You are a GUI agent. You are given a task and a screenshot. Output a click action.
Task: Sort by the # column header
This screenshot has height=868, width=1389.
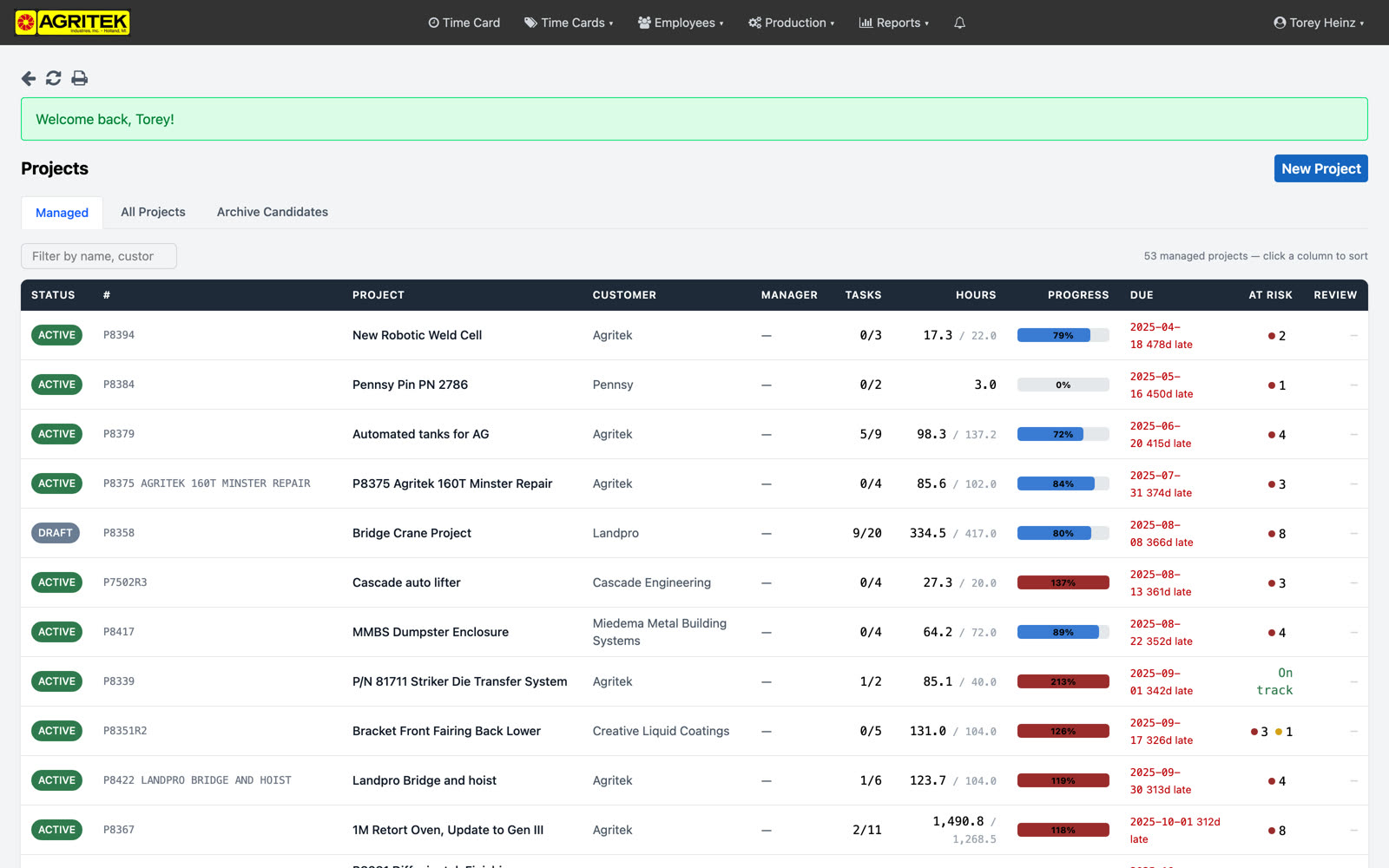(107, 295)
